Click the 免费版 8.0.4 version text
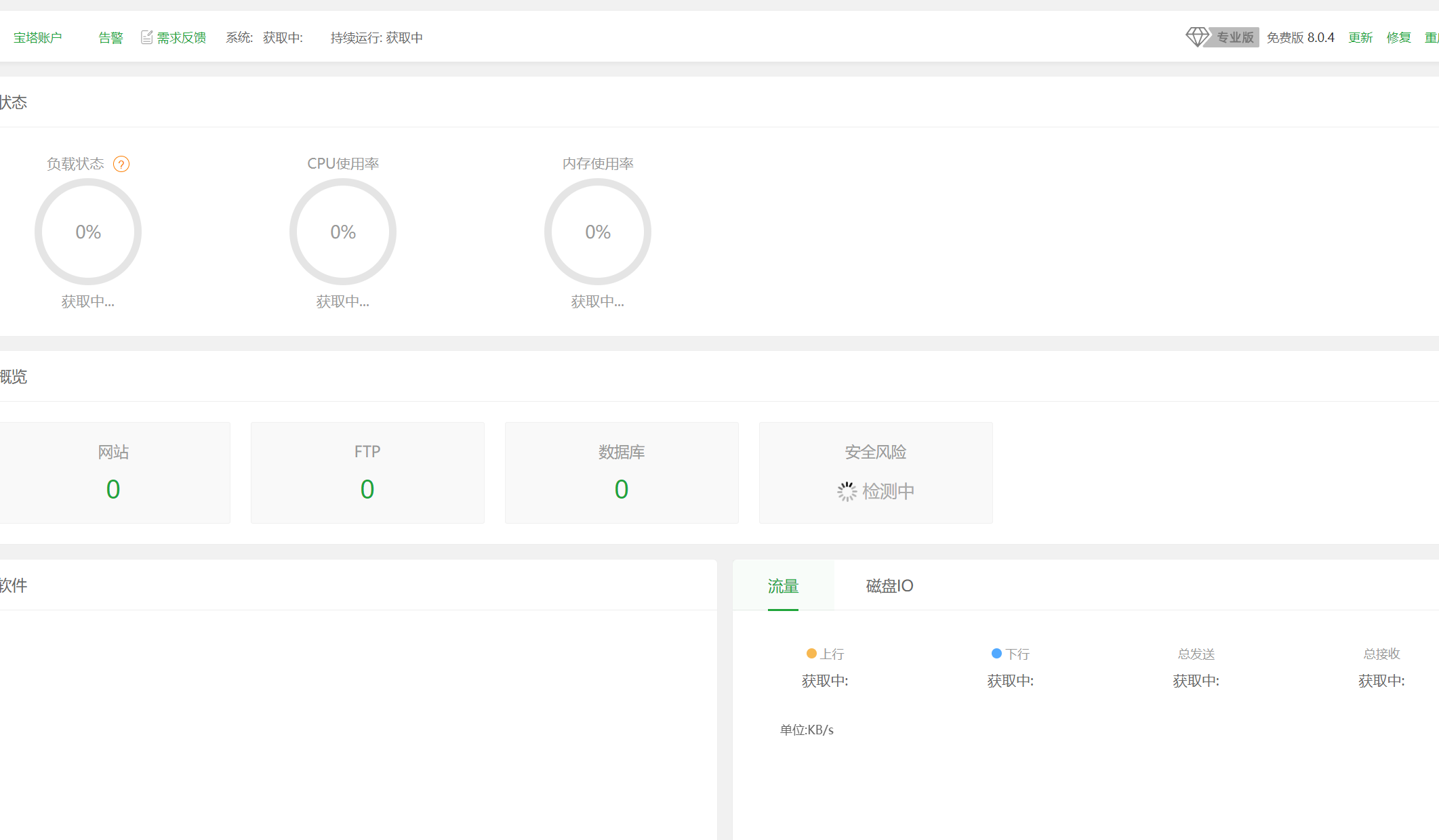 (x=1300, y=38)
